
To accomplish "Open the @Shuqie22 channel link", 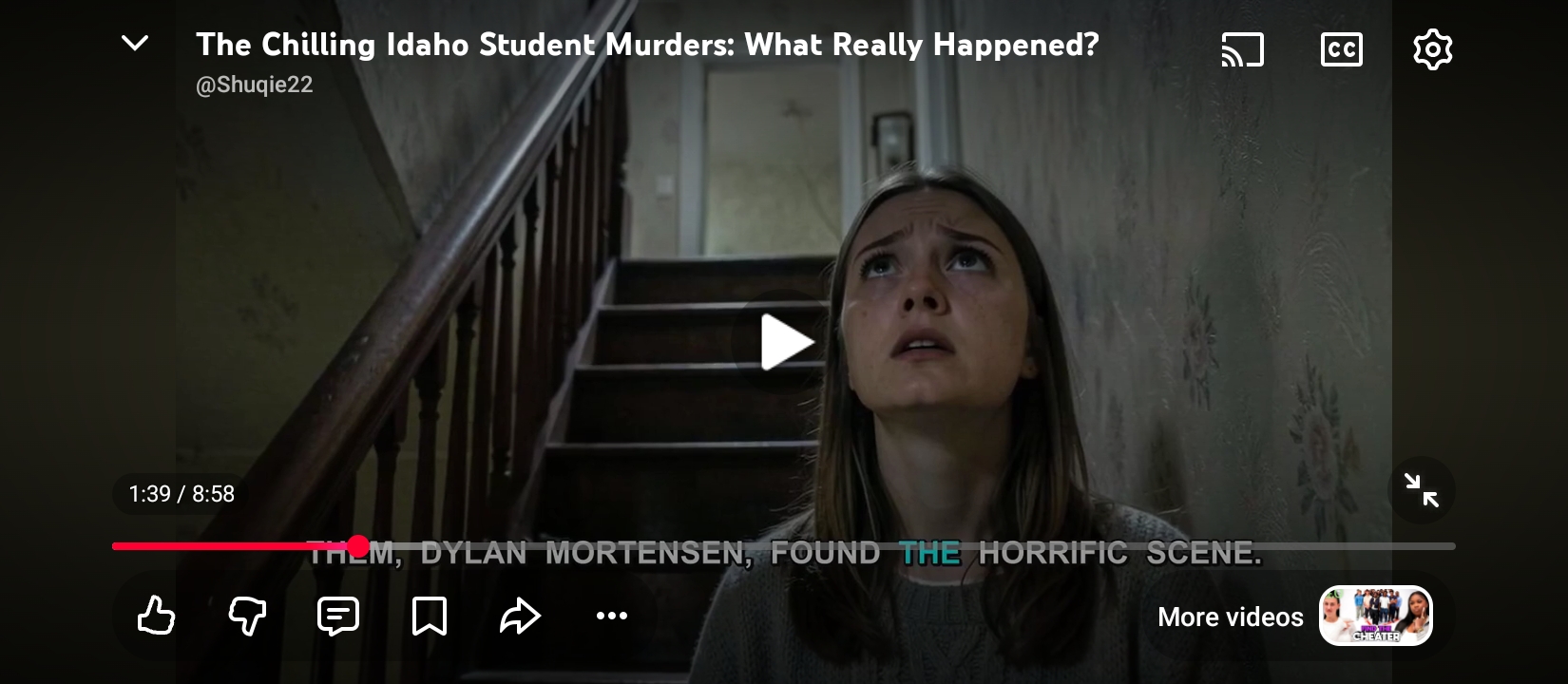I will [x=254, y=85].
